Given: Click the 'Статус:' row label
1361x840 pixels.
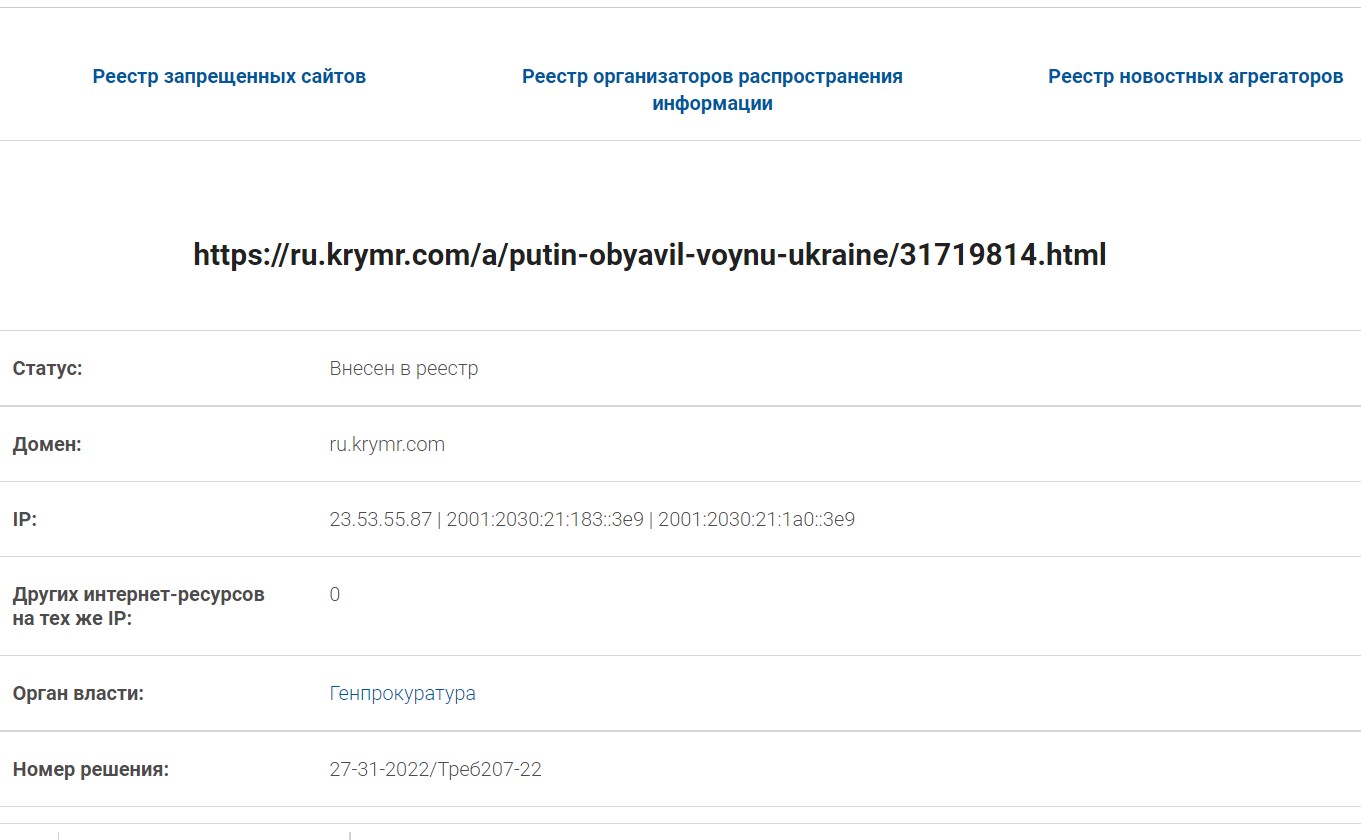Looking at the screenshot, I should [47, 369].
